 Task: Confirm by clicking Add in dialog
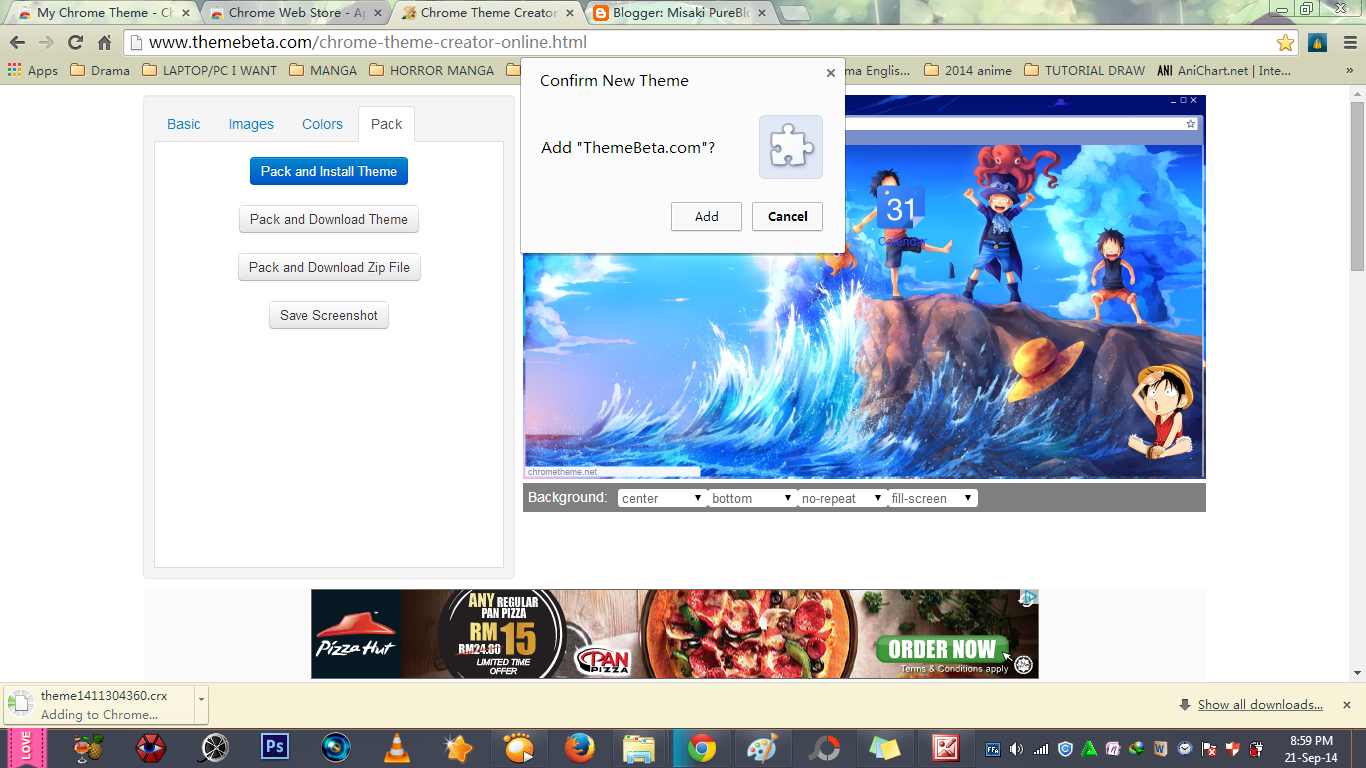(x=707, y=216)
